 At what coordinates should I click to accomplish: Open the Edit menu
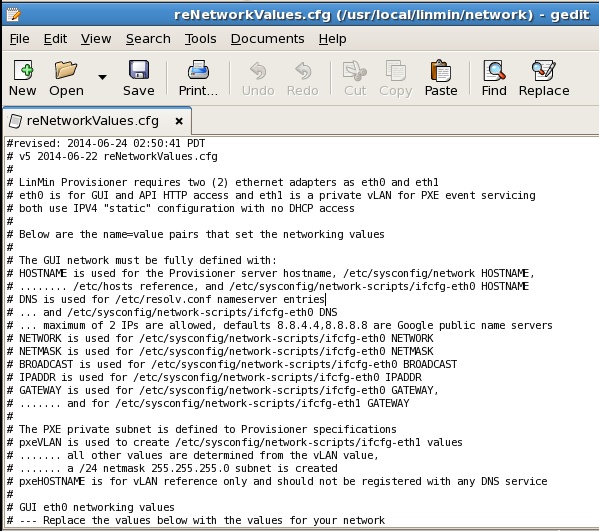[55, 39]
